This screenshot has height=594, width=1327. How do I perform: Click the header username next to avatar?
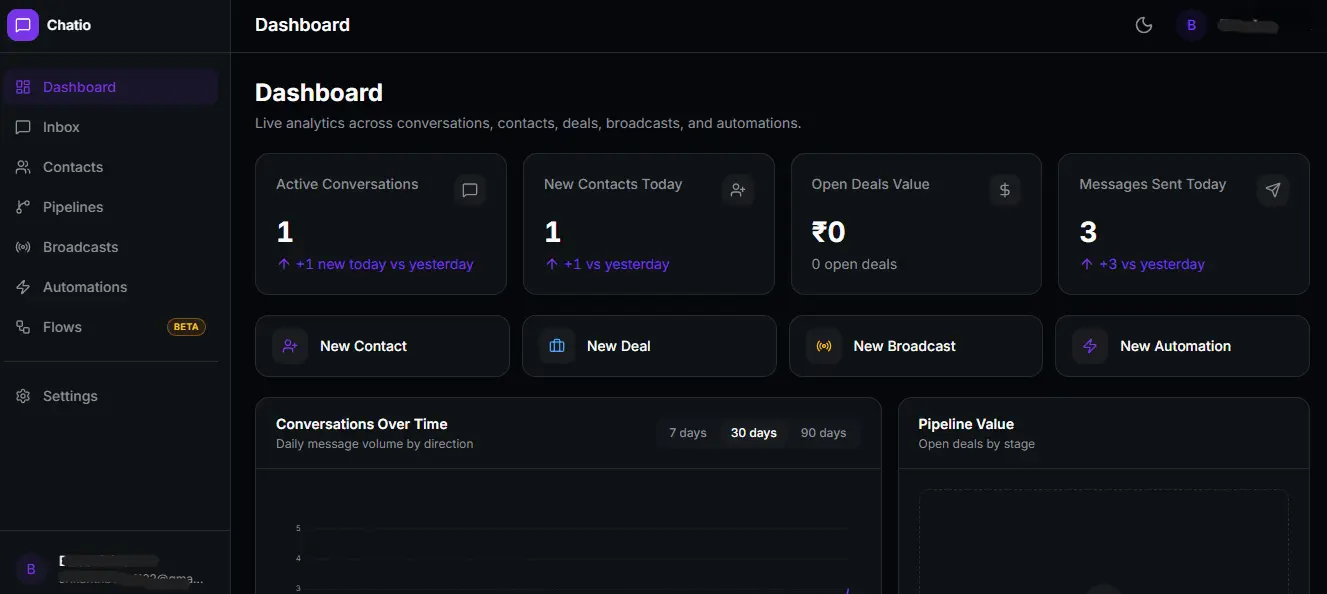[1249, 26]
